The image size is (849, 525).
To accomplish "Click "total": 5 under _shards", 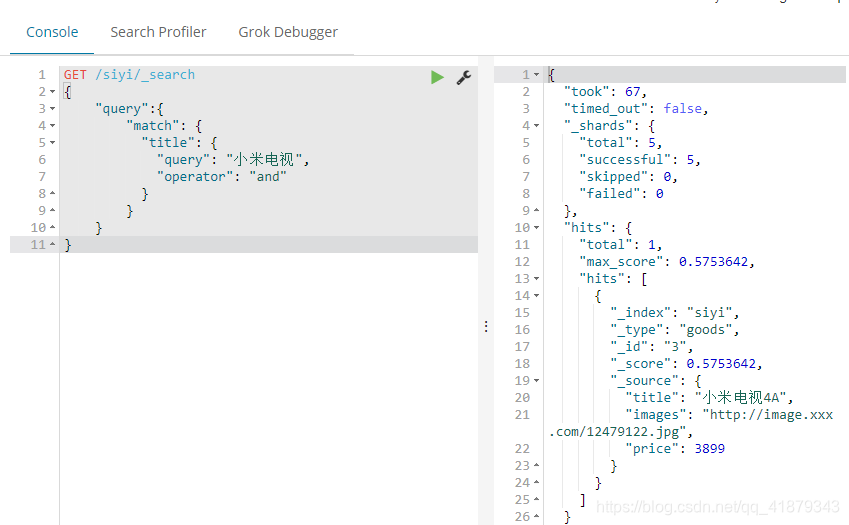I will pos(621,143).
